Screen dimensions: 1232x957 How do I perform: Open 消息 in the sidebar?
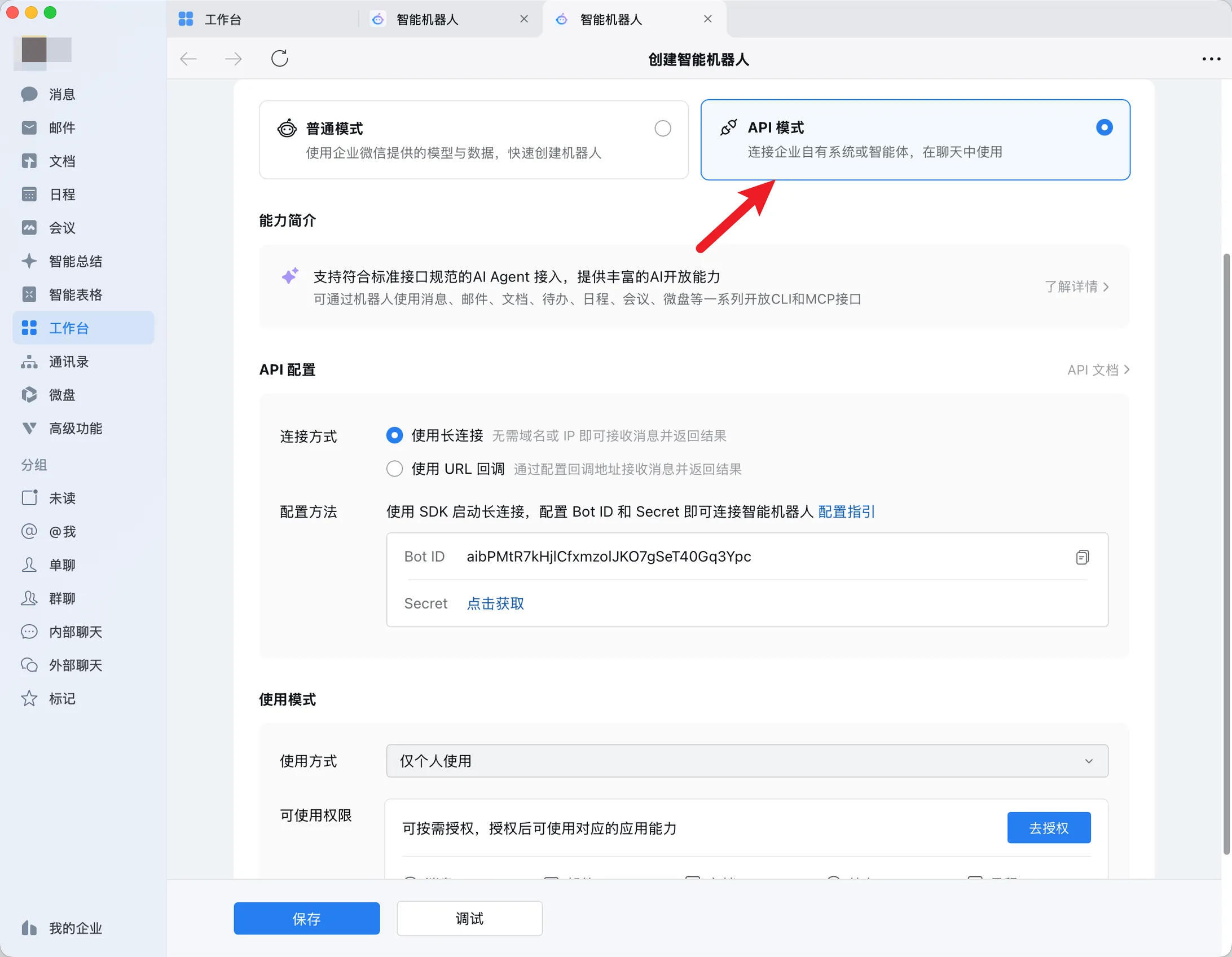[83, 94]
